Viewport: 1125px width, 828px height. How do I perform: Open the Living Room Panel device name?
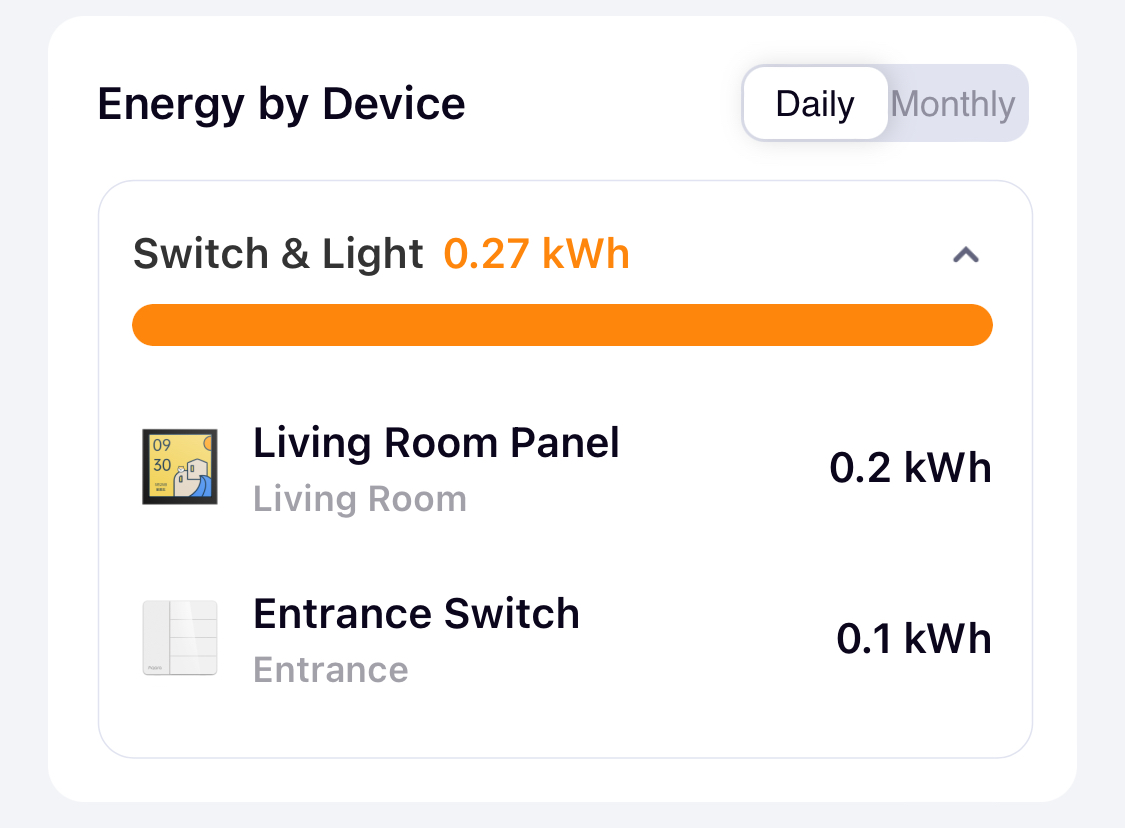click(436, 443)
